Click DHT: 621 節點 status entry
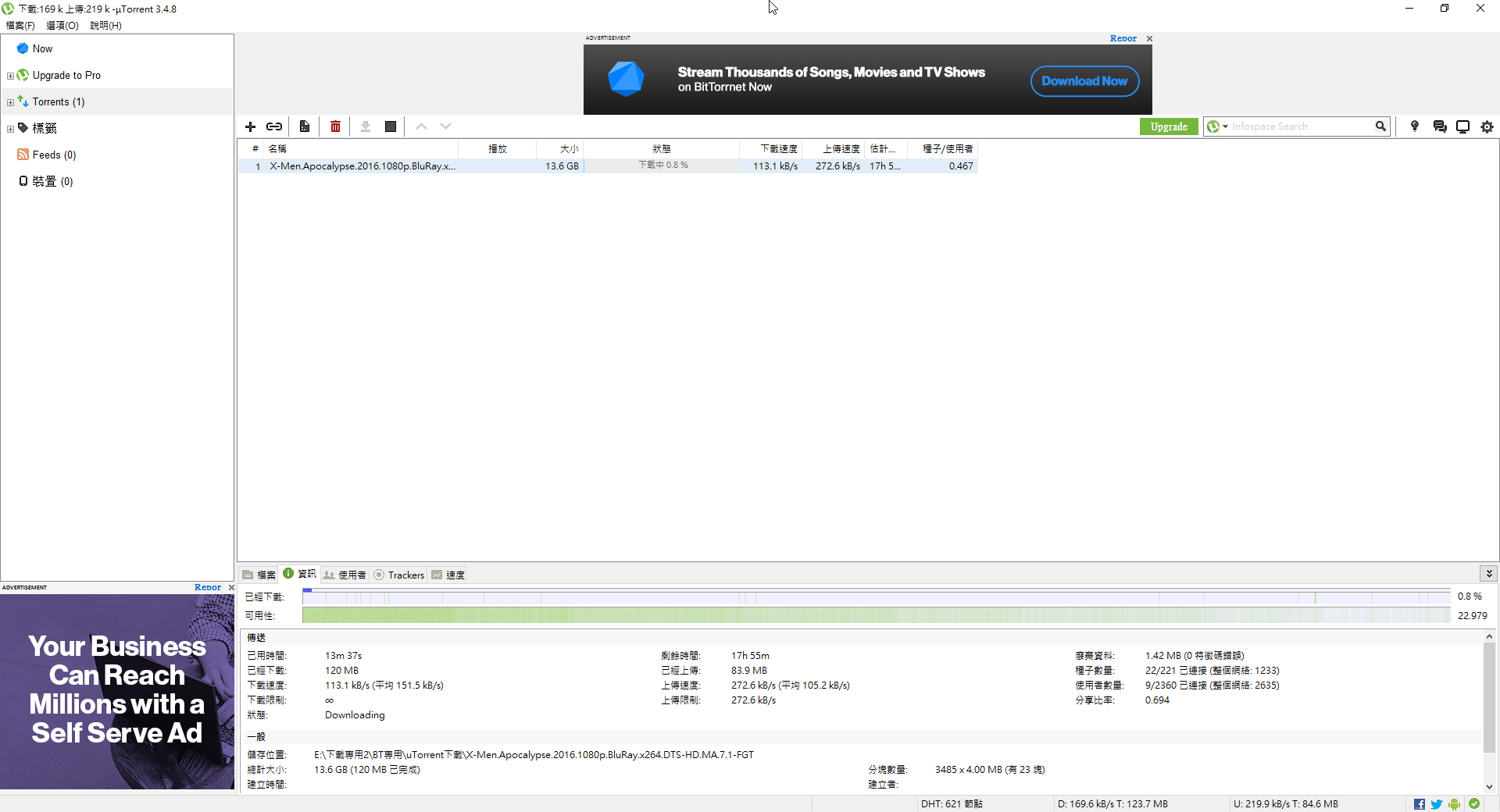Image resolution: width=1500 pixels, height=812 pixels. tap(952, 803)
